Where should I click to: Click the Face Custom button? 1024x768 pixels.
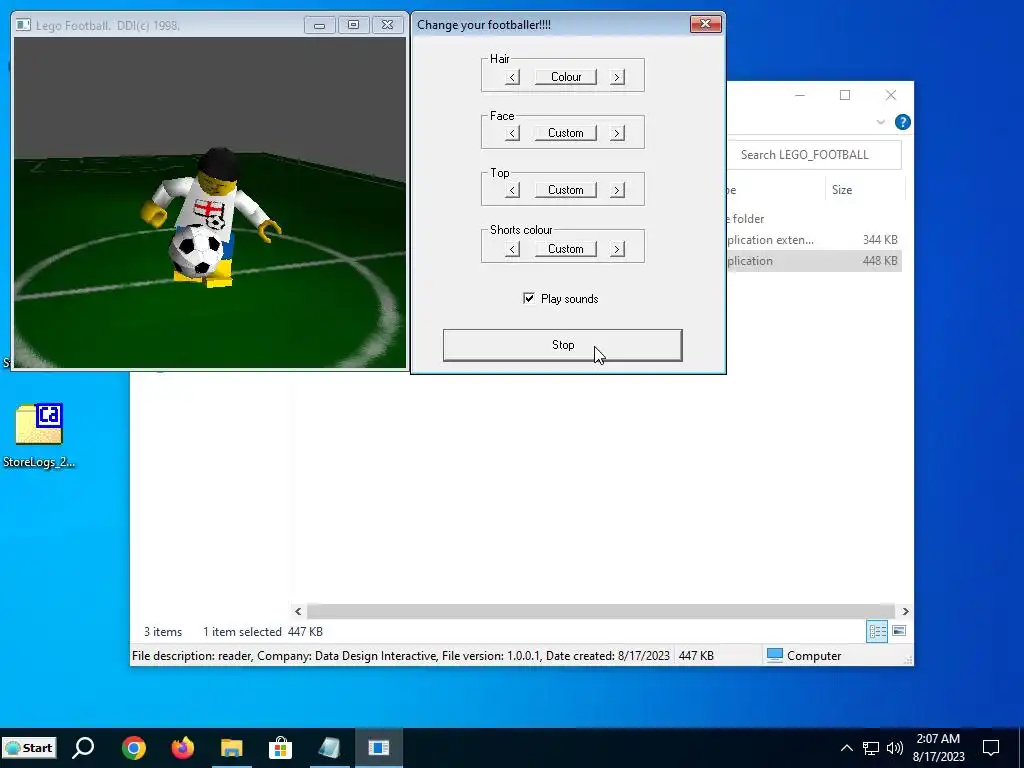pyautogui.click(x=566, y=133)
